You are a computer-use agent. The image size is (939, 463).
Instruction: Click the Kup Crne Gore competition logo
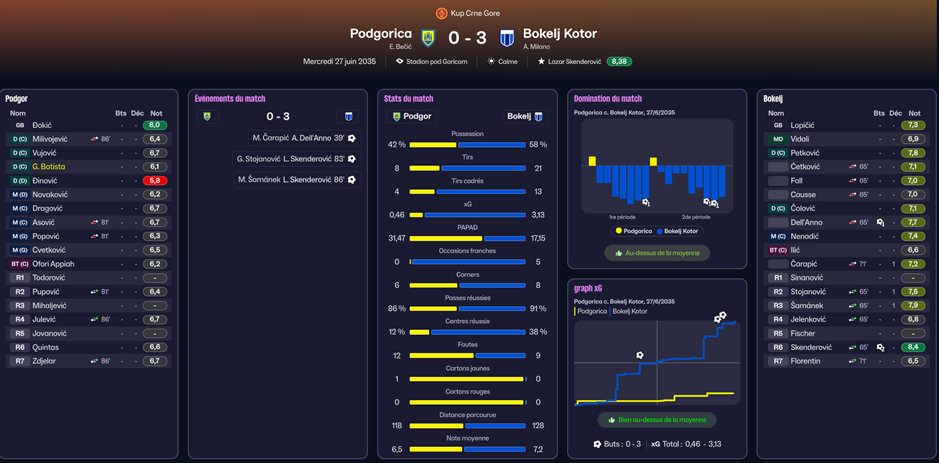(x=442, y=13)
